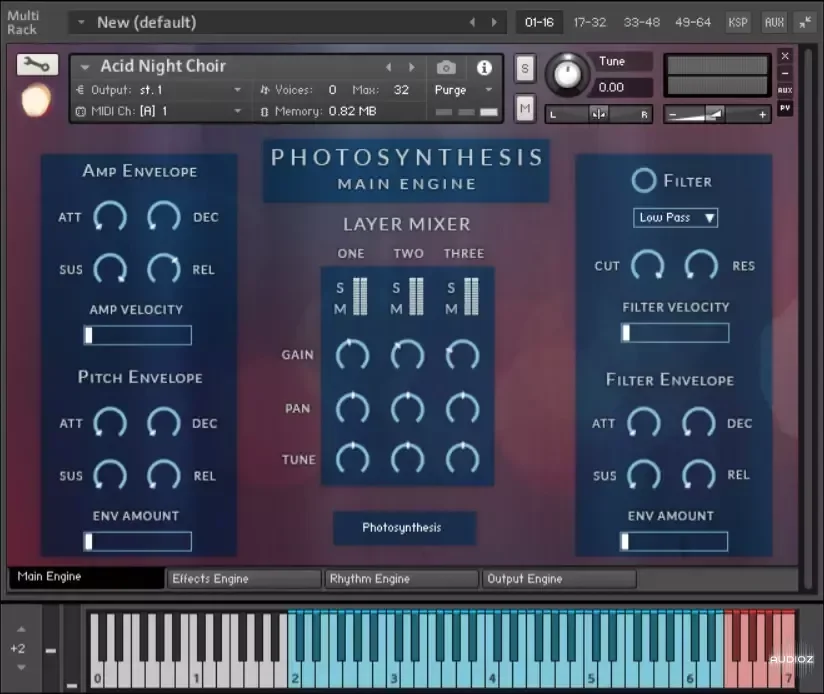Select previous instrument preset arrow

[x=388, y=67]
